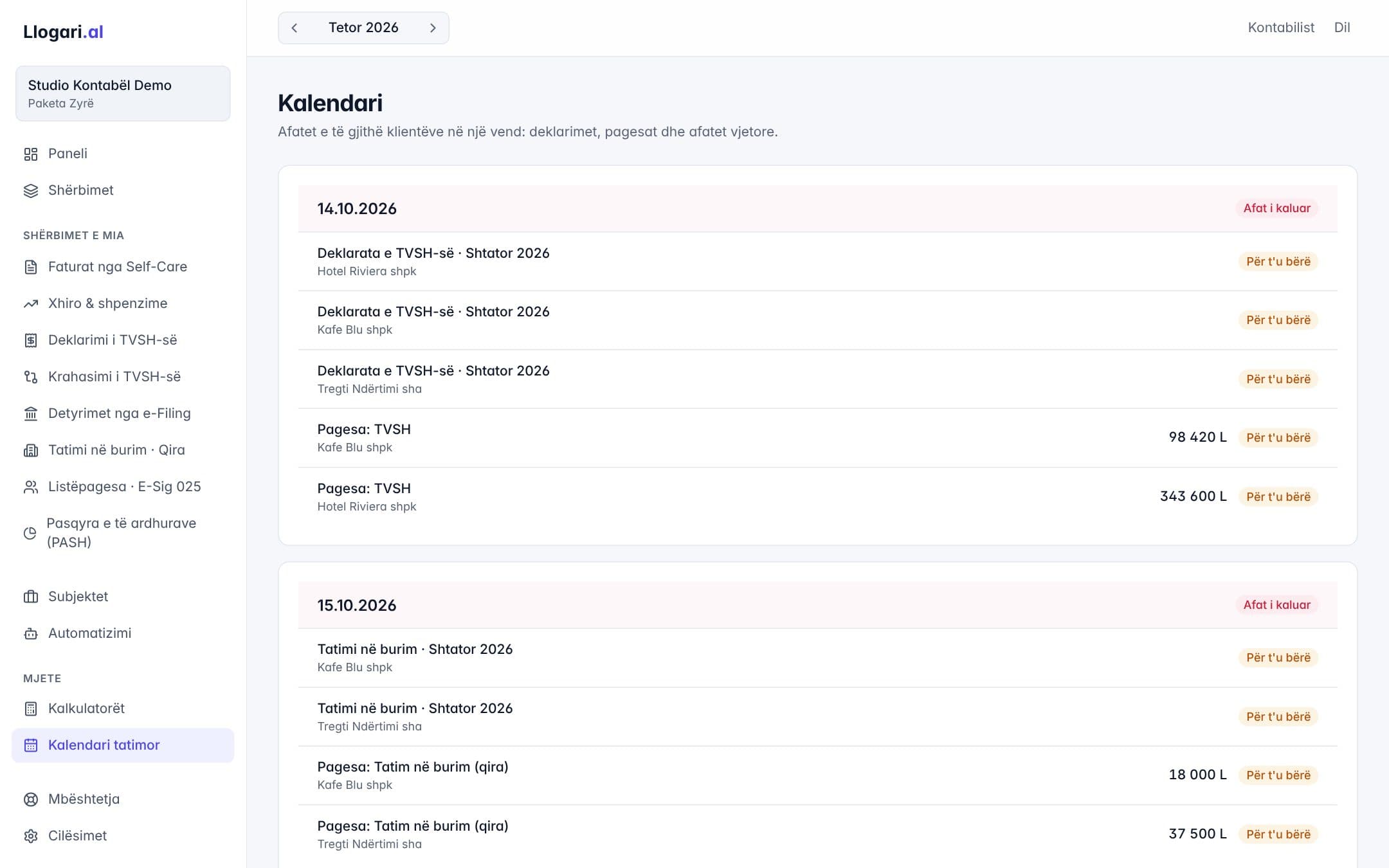Select the 37 500 L payment amount

click(1197, 834)
